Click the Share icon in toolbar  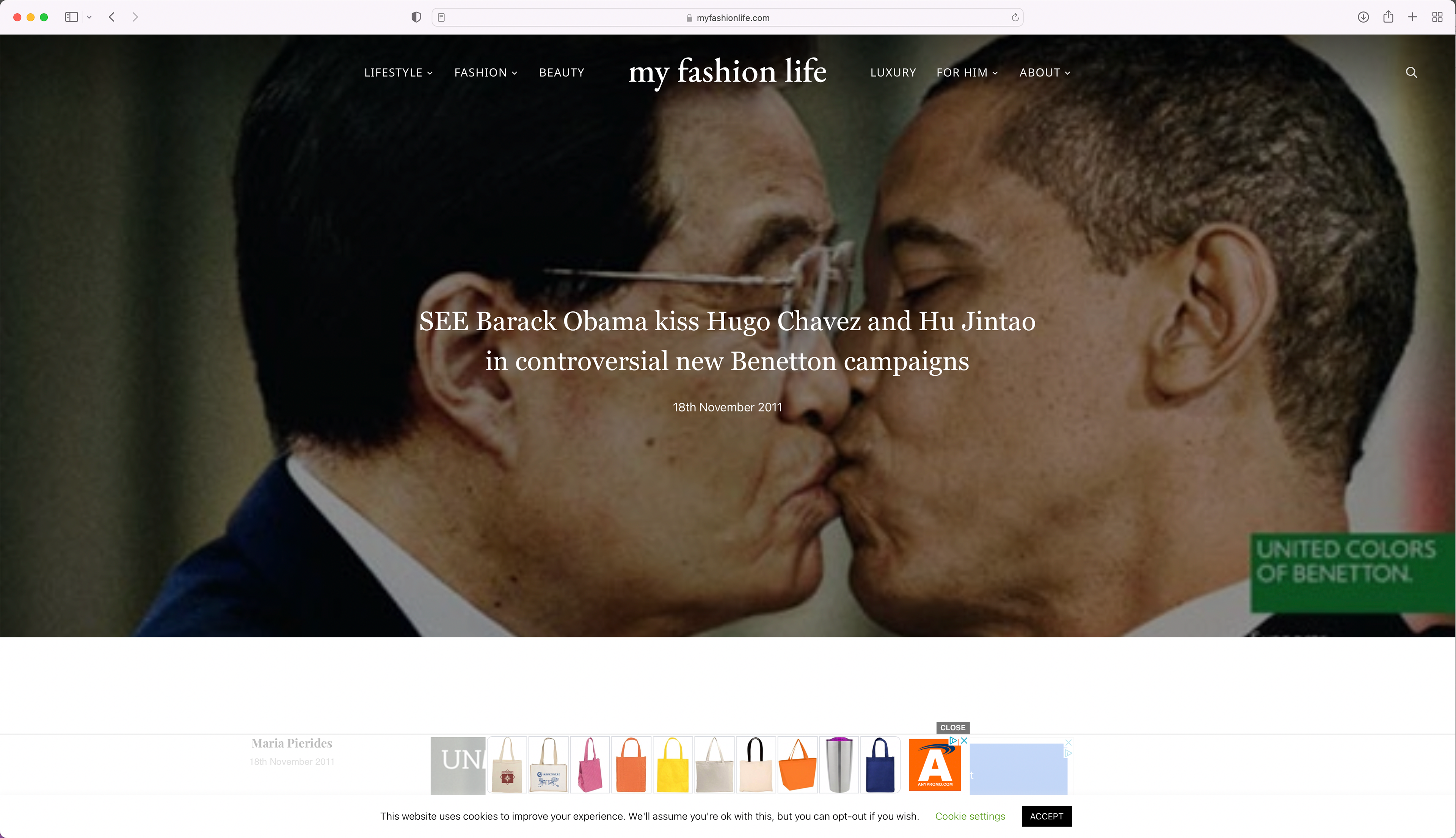(x=1388, y=17)
